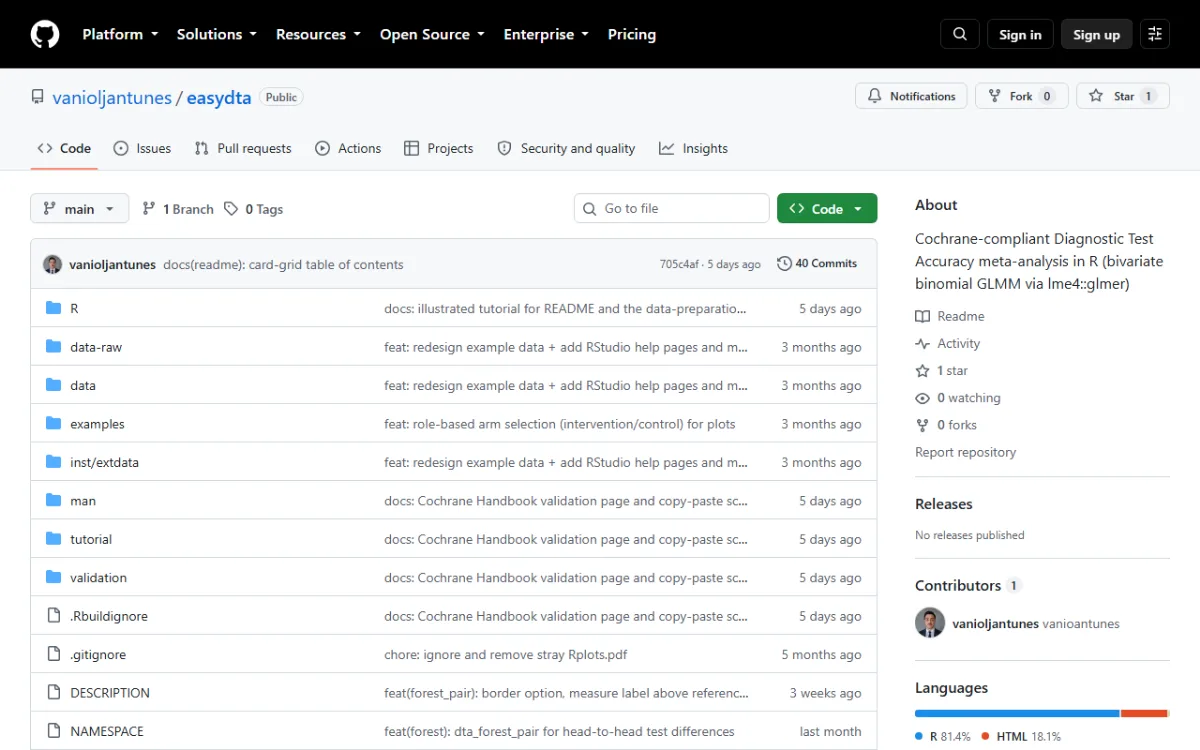Click the Sign in button
1200x750 pixels.
click(1020, 34)
